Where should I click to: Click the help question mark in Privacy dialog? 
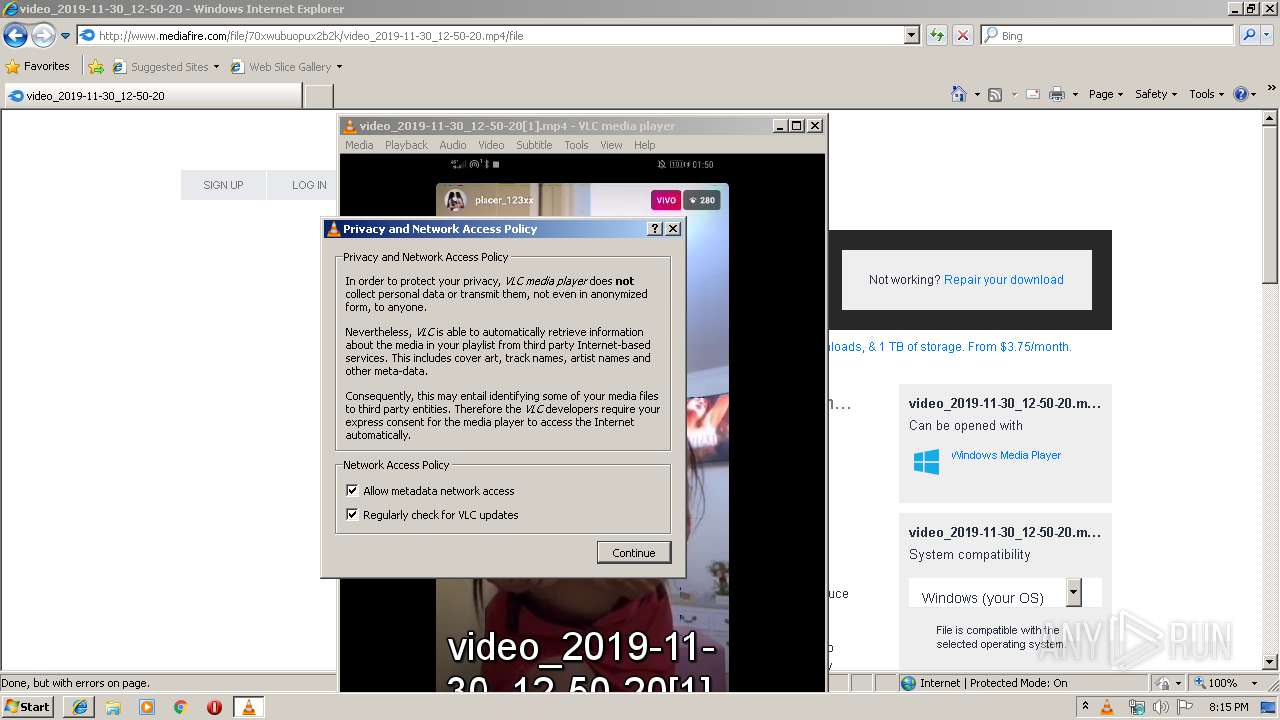tap(655, 229)
